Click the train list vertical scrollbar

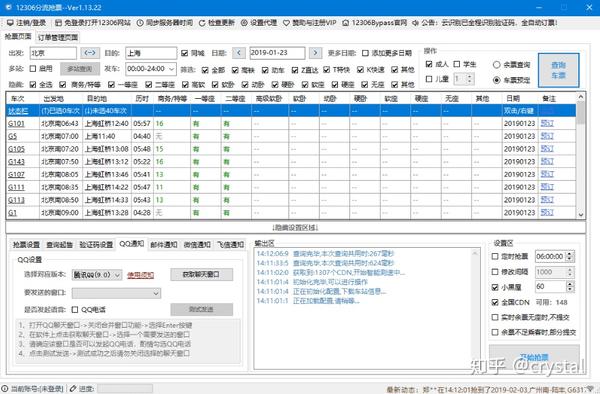point(581,155)
